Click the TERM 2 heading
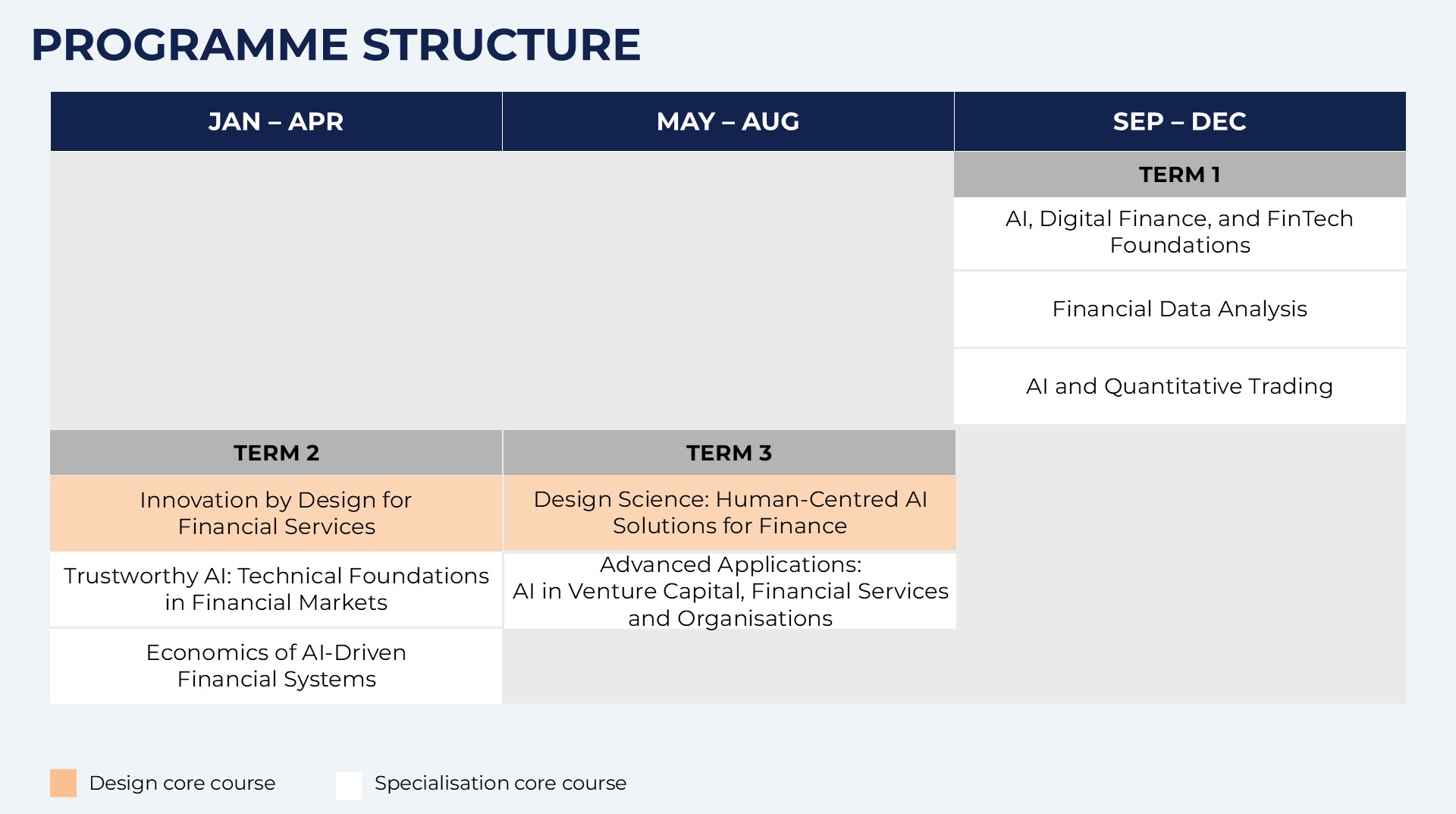Viewport: 1456px width, 814px height. [x=276, y=453]
